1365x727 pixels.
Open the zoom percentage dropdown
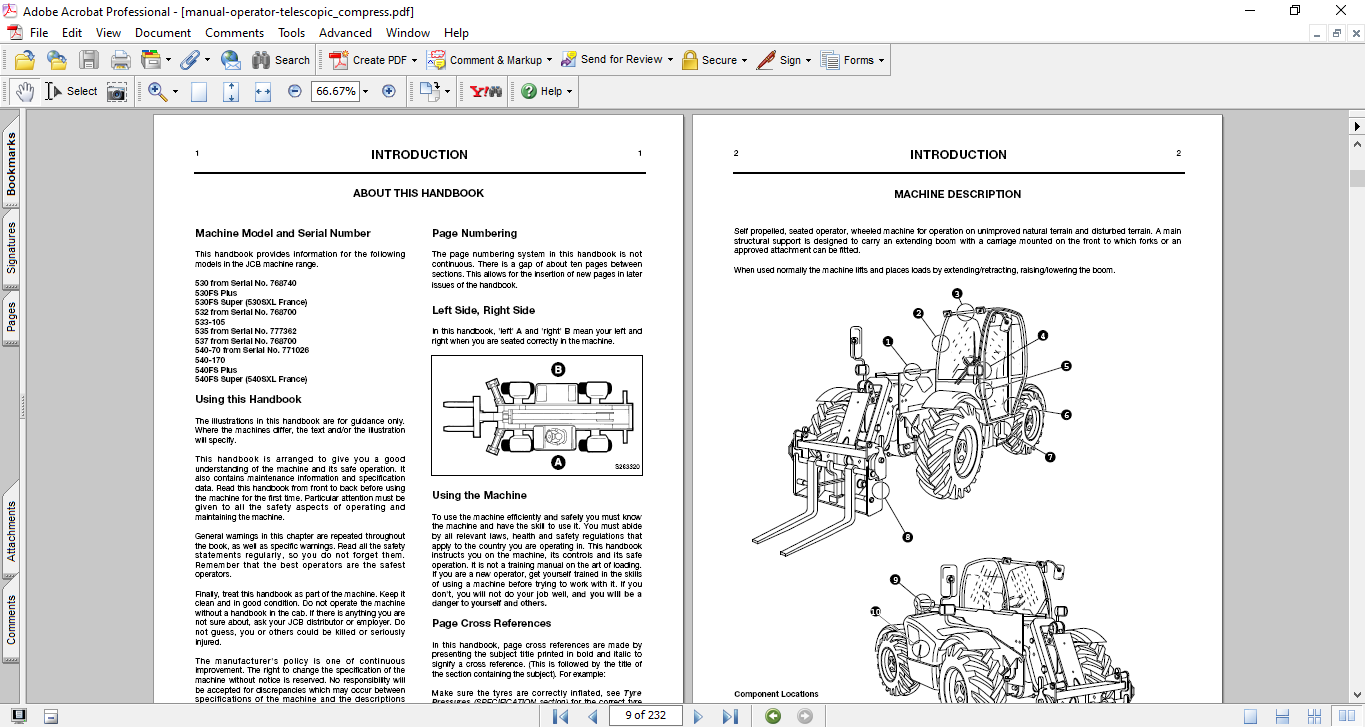pos(365,91)
